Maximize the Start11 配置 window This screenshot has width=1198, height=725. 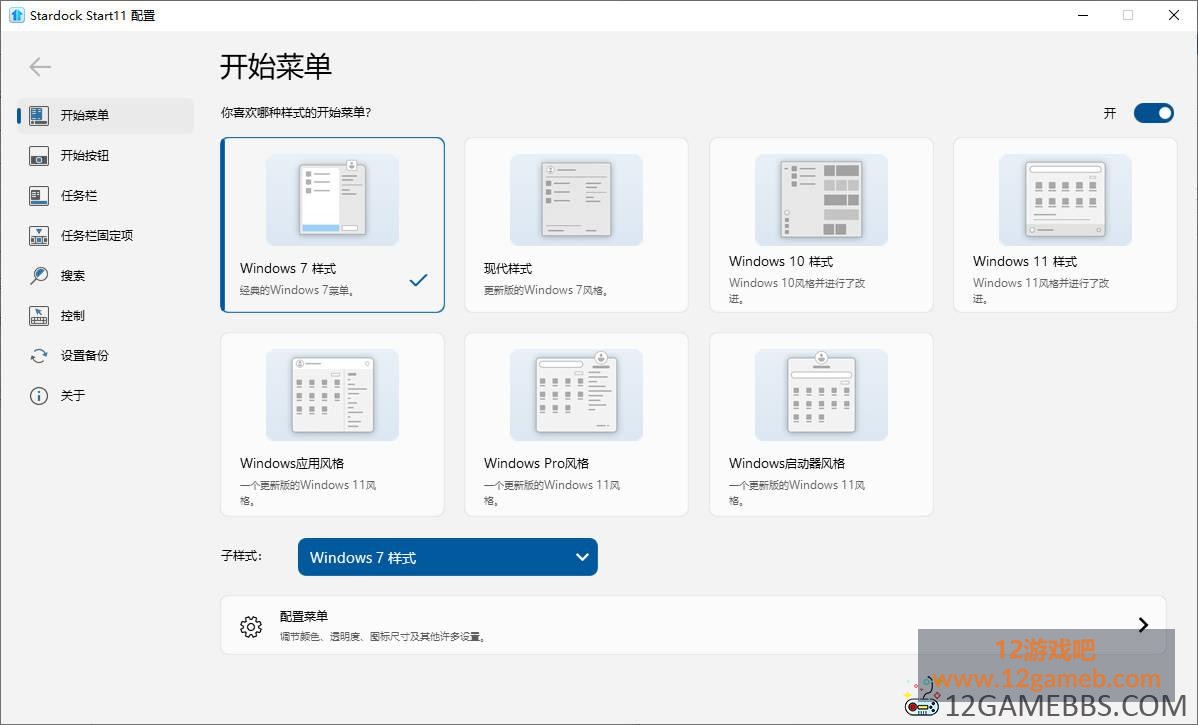tap(1128, 15)
